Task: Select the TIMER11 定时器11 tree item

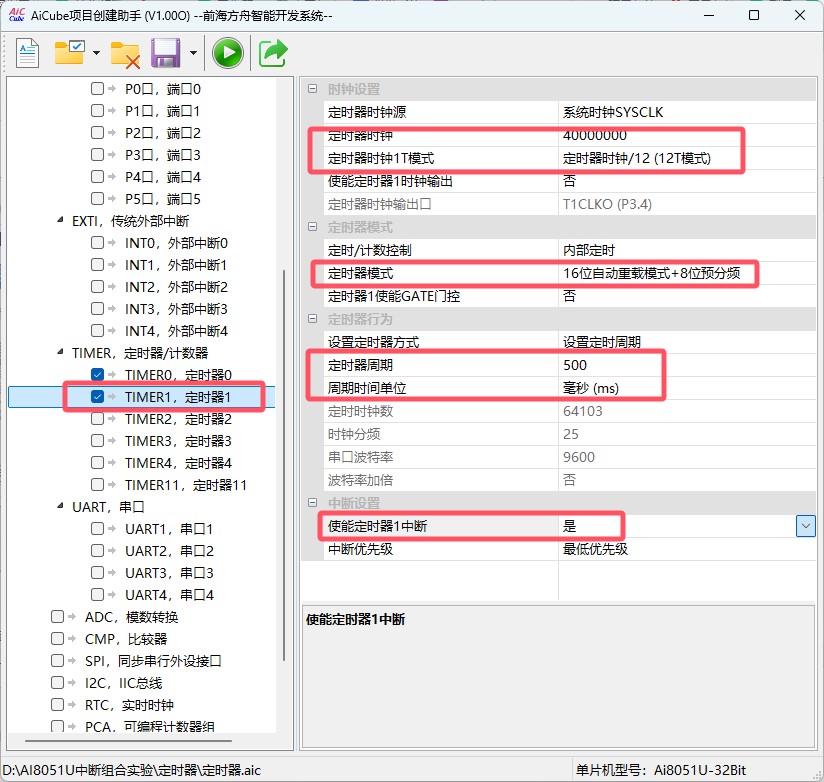Action: (x=186, y=485)
